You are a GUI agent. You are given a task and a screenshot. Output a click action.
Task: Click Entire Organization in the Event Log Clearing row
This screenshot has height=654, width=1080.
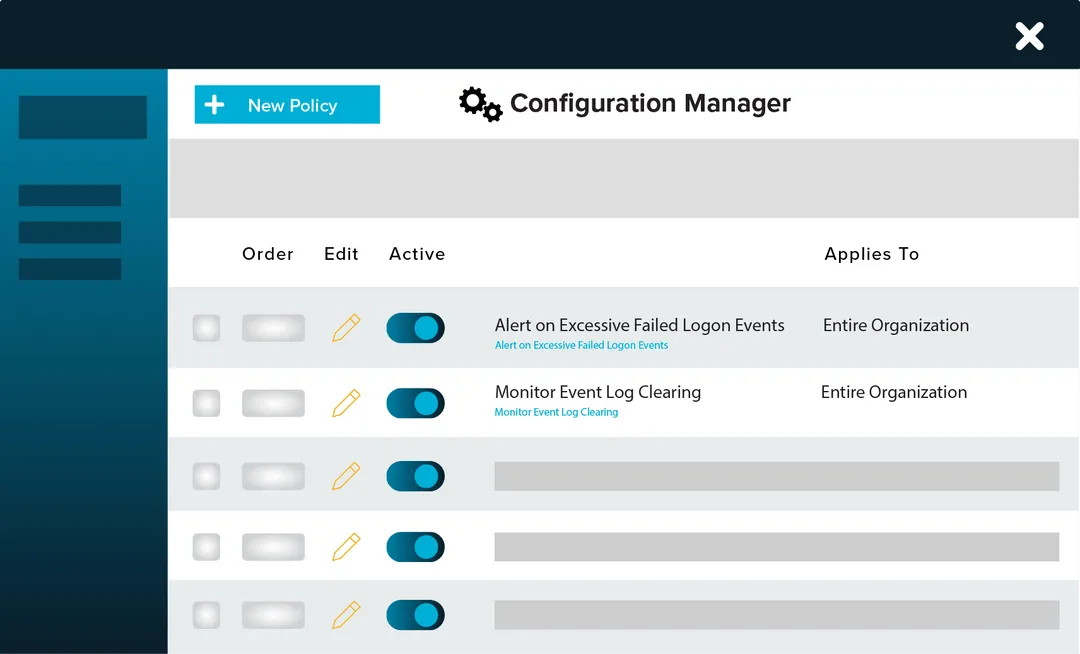(x=894, y=392)
